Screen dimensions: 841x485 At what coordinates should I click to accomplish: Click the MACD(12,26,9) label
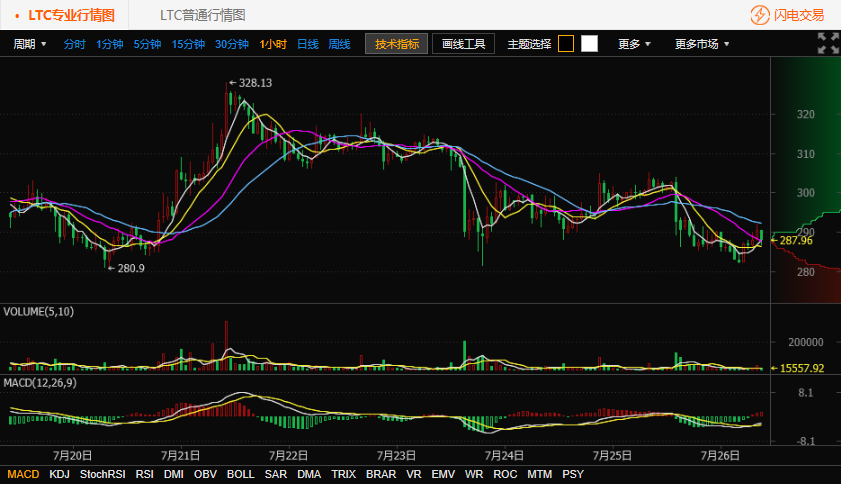click(x=40, y=383)
